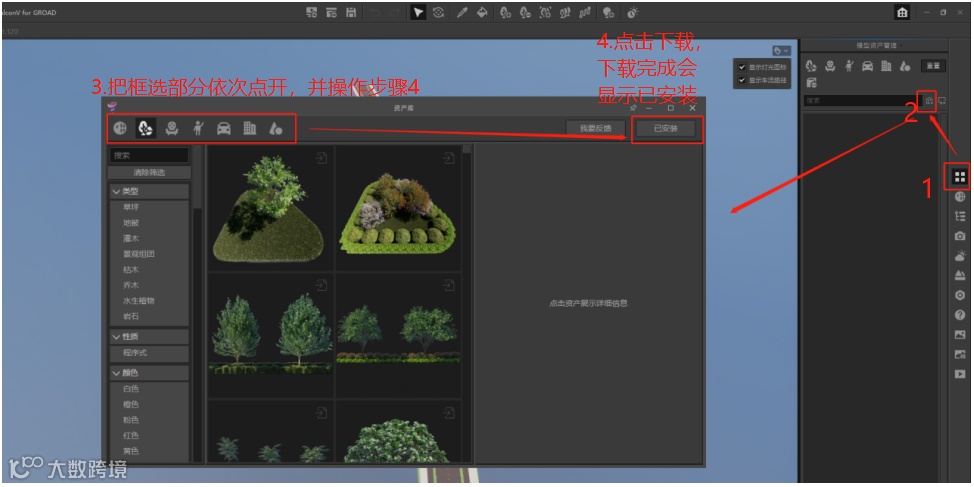Open asset library icon beside model panel search box
This screenshot has width=974, height=487.
[929, 101]
